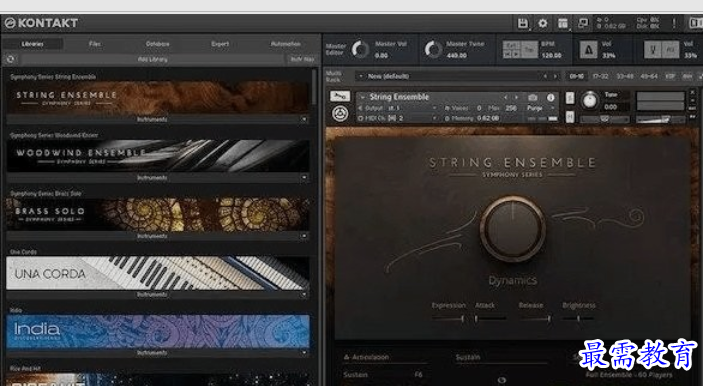Click the NI logo panel icon at top right

tap(696, 23)
